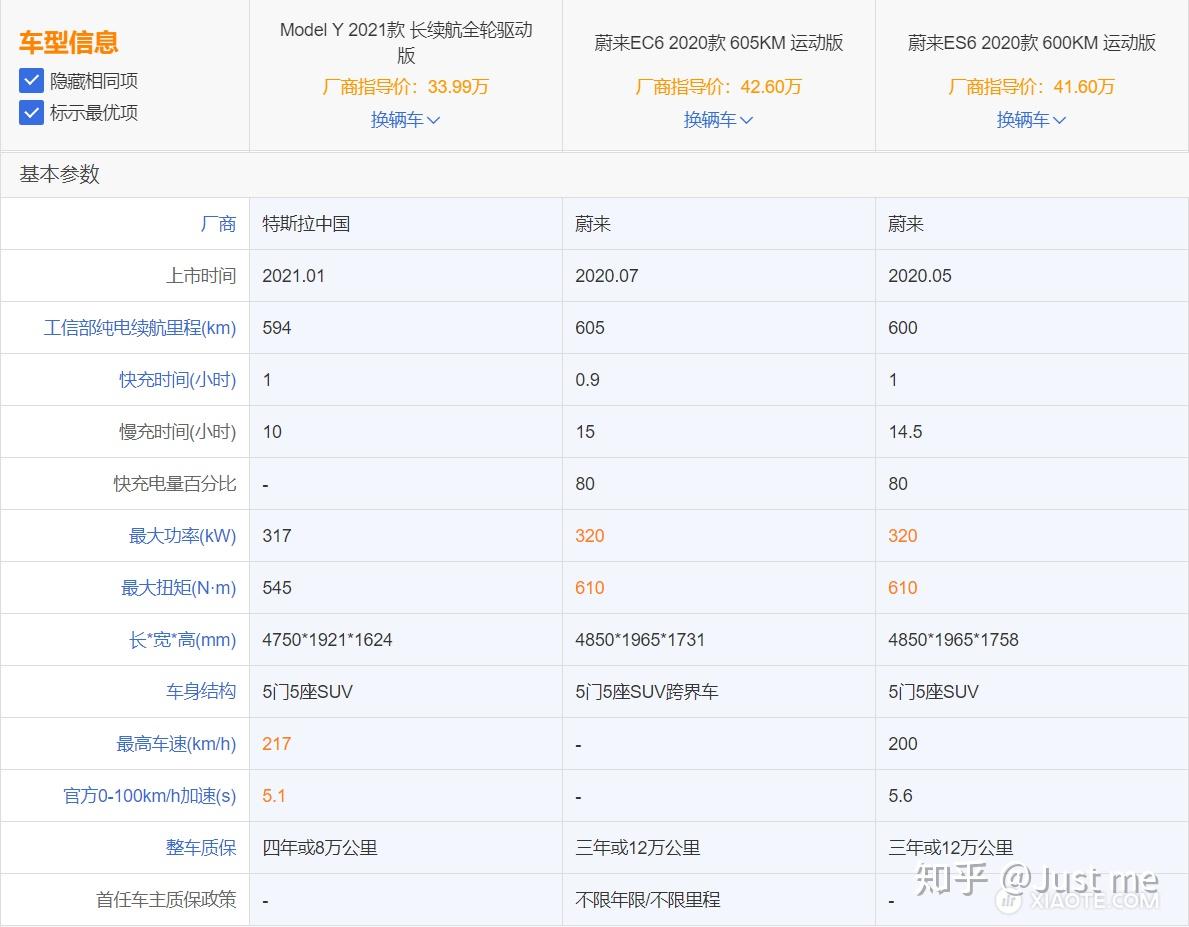Viewport: 1189px width, 927px height.
Task: Expand the 换辆车 dropdown under 蔚来EC6
Action: click(x=718, y=119)
